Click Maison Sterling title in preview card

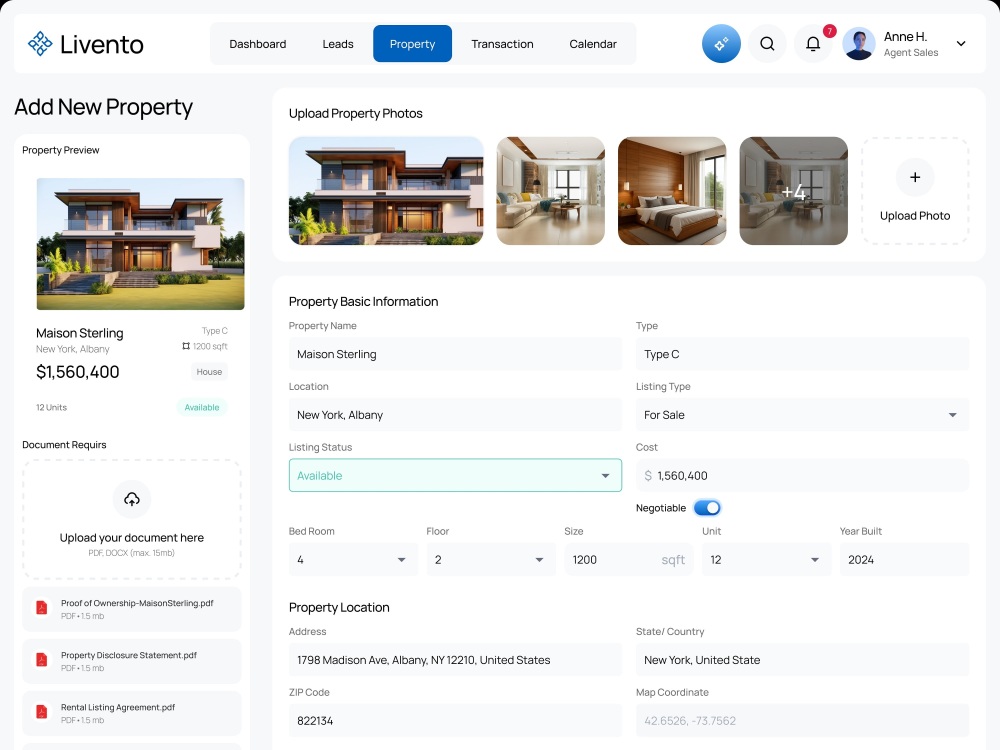click(x=80, y=333)
